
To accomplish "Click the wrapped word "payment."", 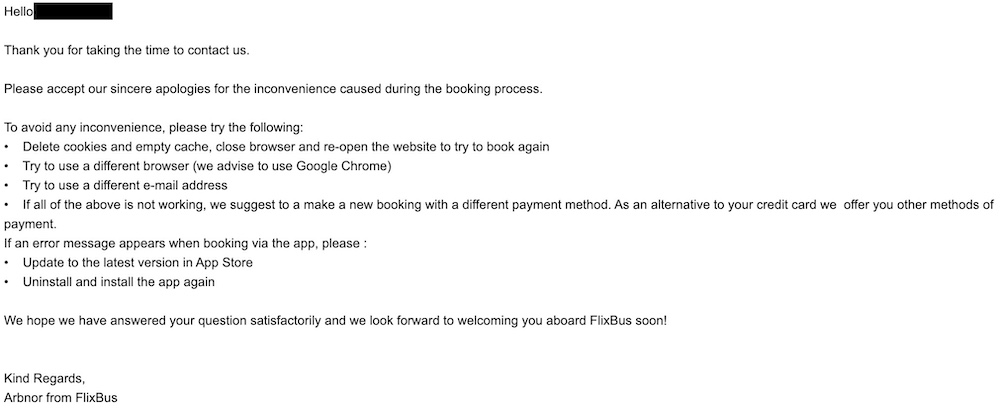I will point(31,225).
